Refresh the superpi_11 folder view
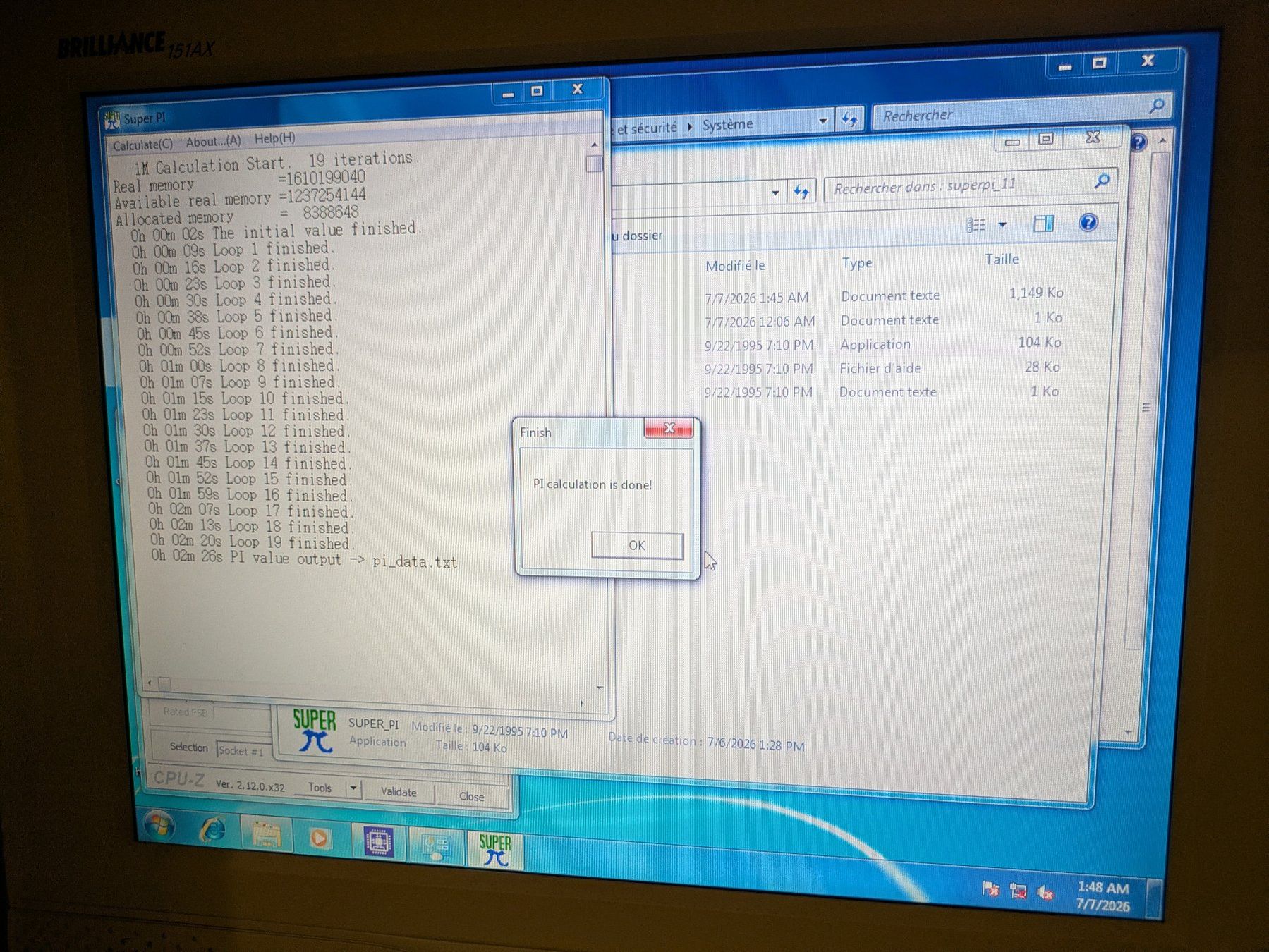This screenshot has height=952, width=1269. [x=801, y=191]
